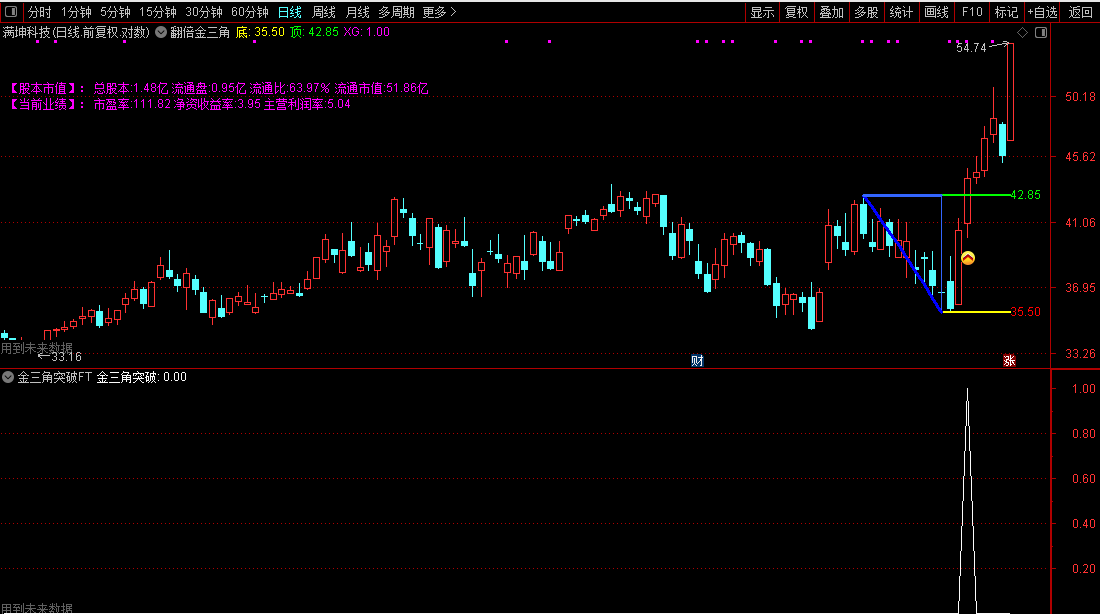Click the 叠加 overlay button

tap(831, 12)
